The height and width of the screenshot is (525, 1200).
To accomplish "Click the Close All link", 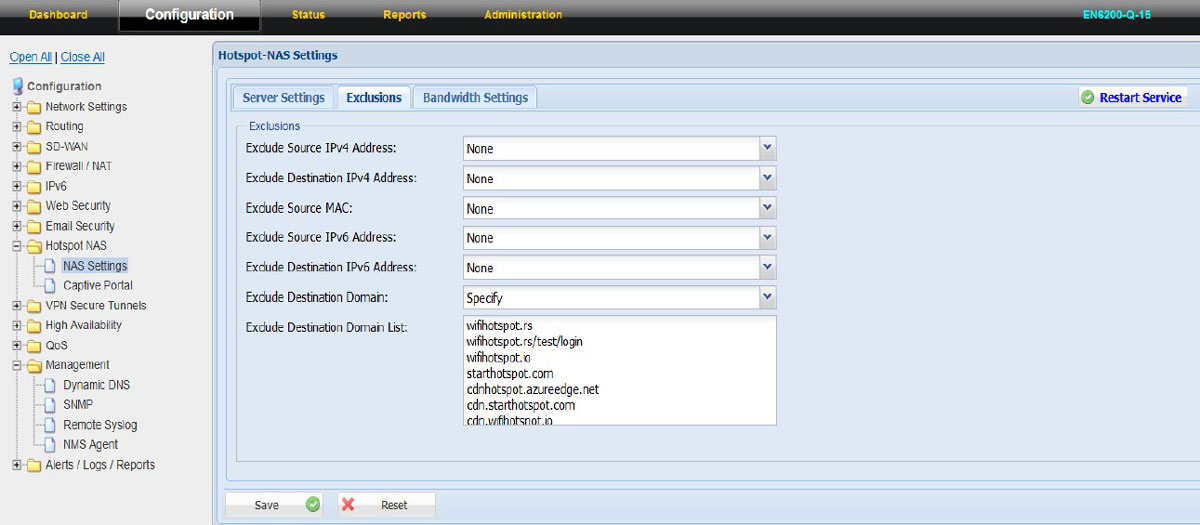I will (83, 58).
